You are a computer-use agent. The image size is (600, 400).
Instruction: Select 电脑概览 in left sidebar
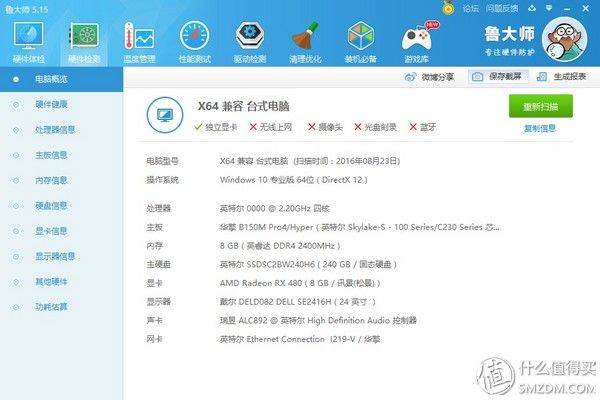pyautogui.click(x=61, y=79)
